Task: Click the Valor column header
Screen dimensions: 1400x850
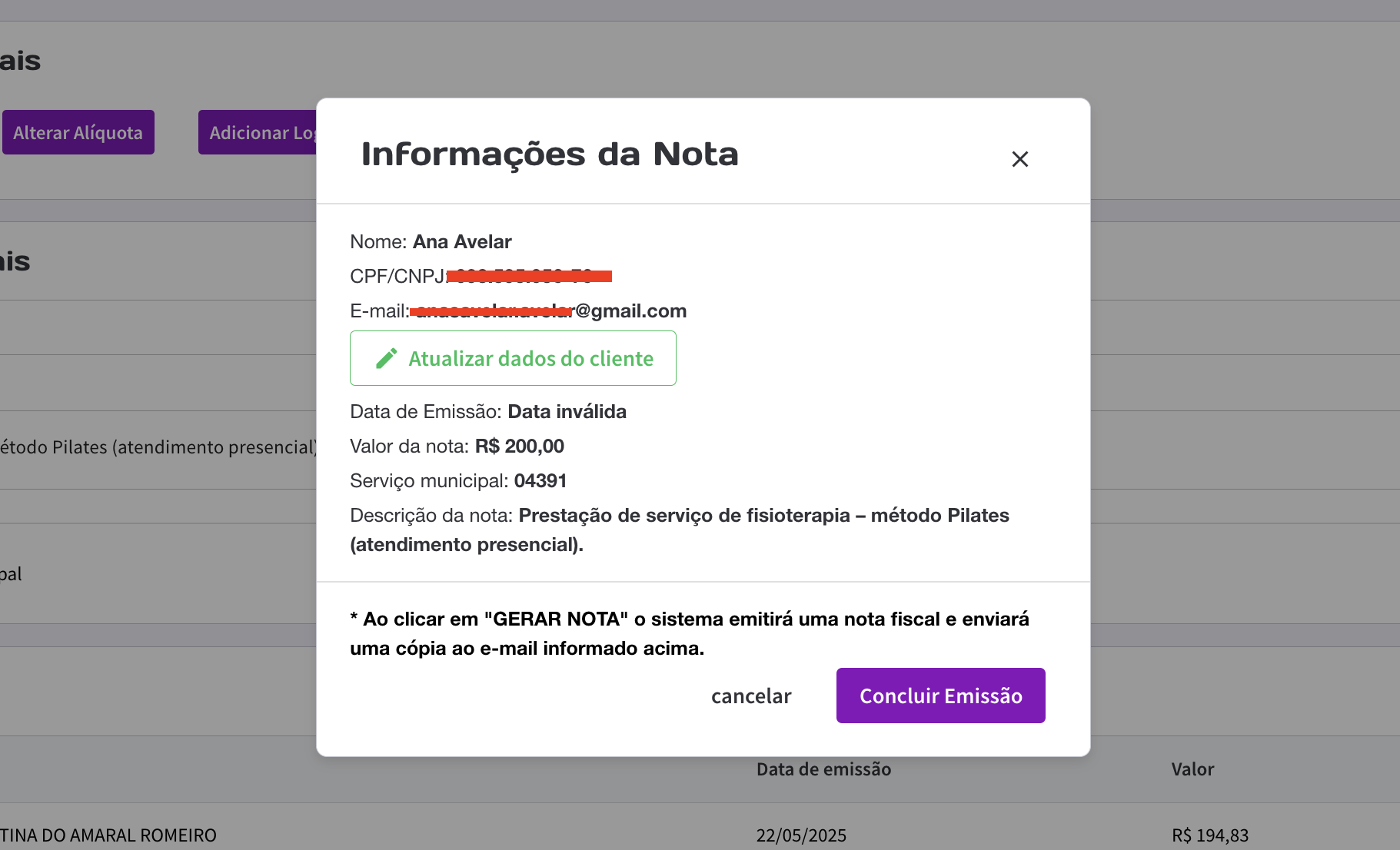Action: [1192, 769]
